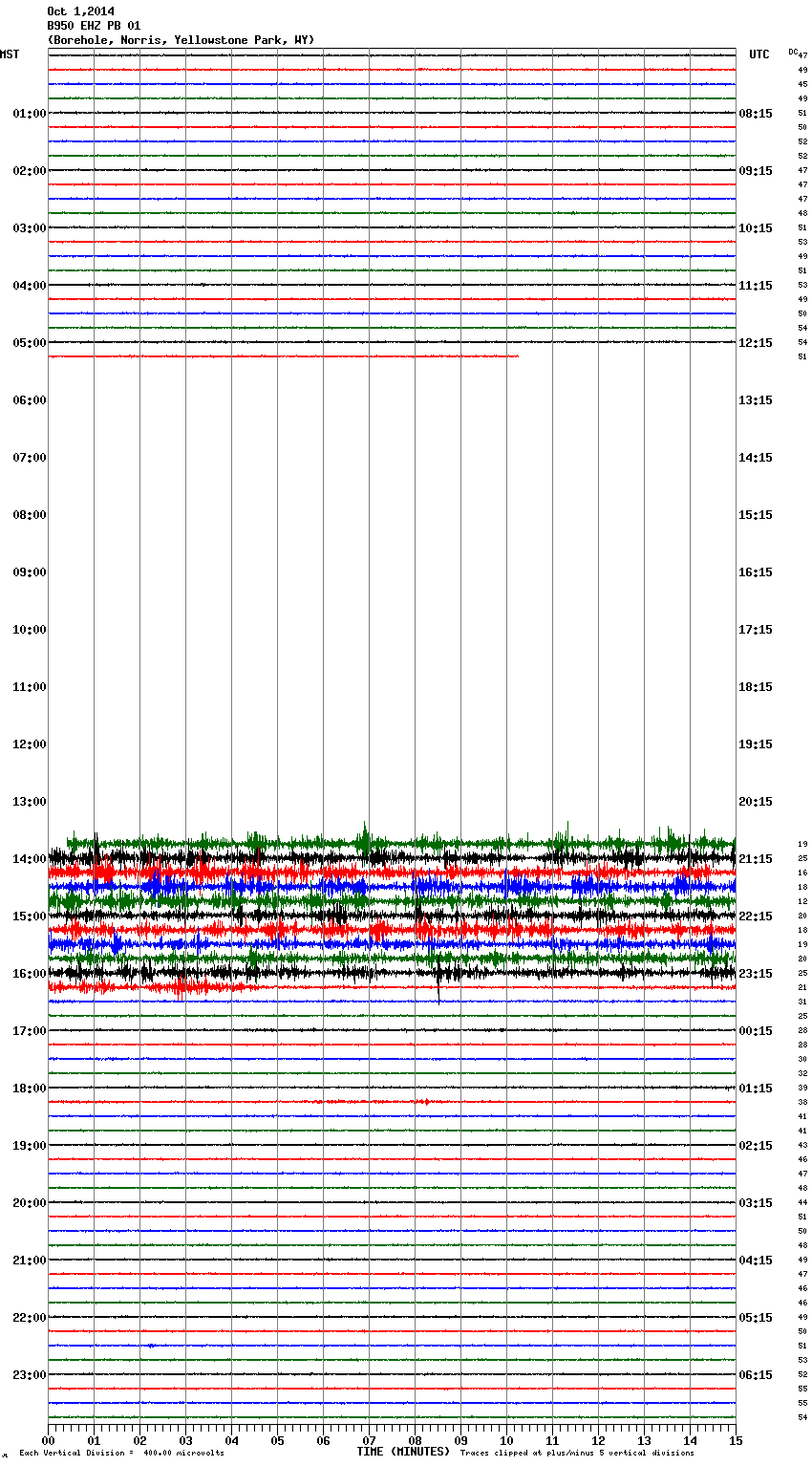812x1466 pixels.
Task: Click the 02:15 UTC time label
Action: pos(756,1146)
